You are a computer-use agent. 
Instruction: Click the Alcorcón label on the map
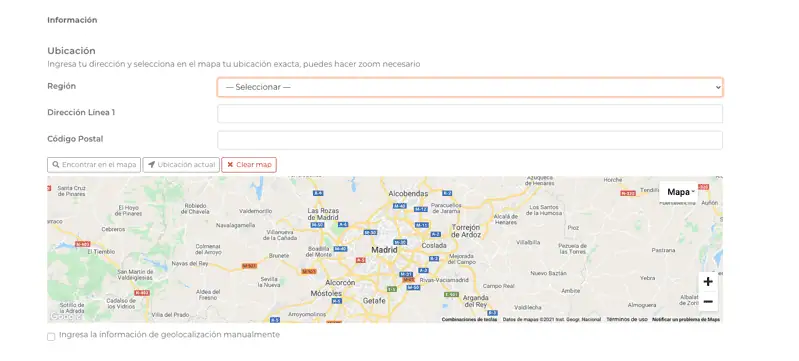340,282
